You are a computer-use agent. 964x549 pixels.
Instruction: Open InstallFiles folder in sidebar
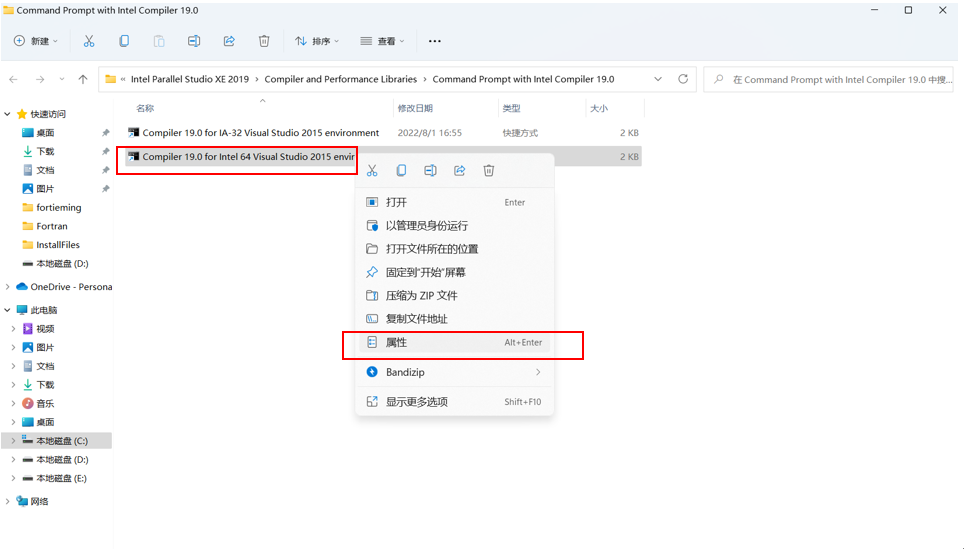[58, 245]
